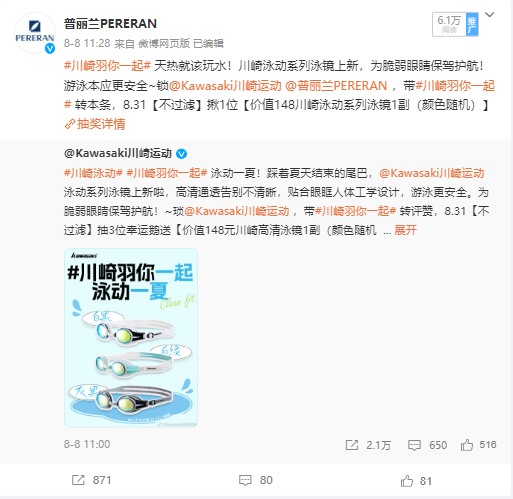The width and height of the screenshot is (513, 499).
Task: Open the post options chevron dropdown
Action: [489, 15]
